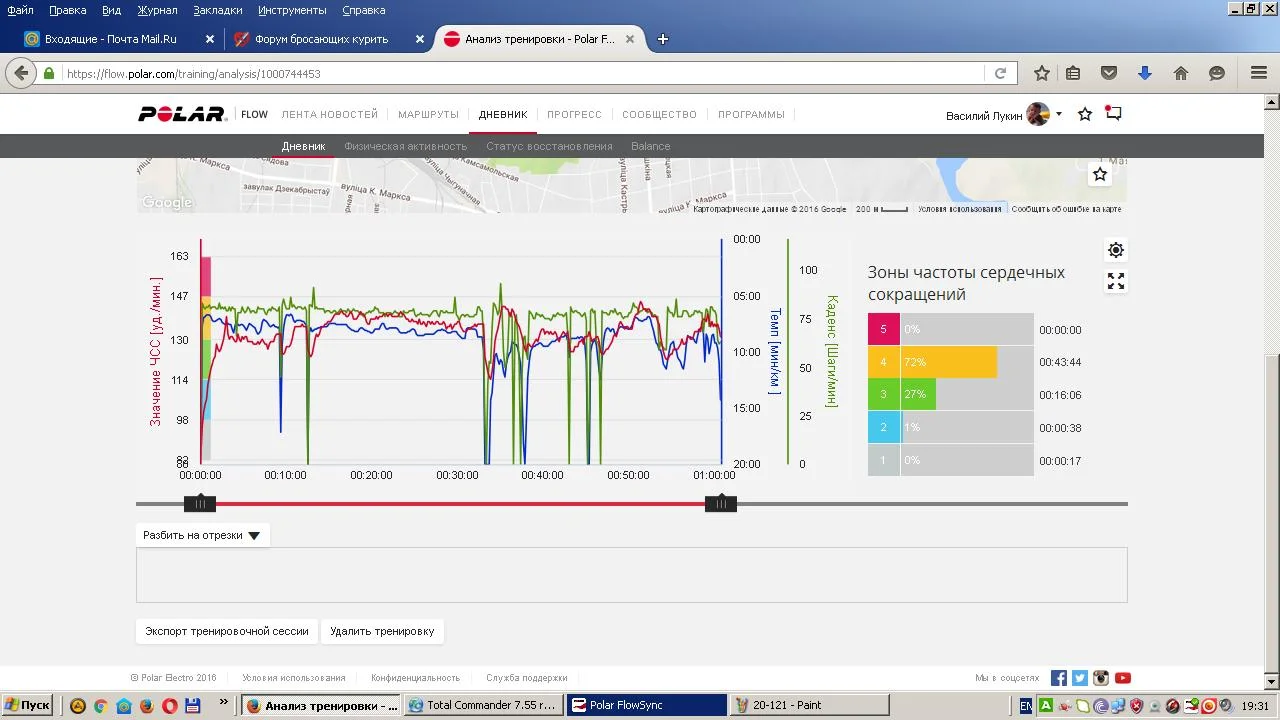Viewport: 1280px width, 720px height.
Task: Click 'Экспорт тренировочной сессии' button
Action: (x=227, y=631)
